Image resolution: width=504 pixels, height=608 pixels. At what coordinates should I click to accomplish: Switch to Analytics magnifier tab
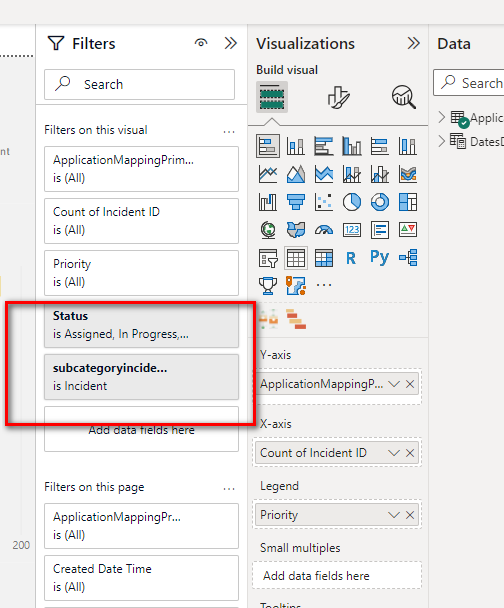(404, 97)
